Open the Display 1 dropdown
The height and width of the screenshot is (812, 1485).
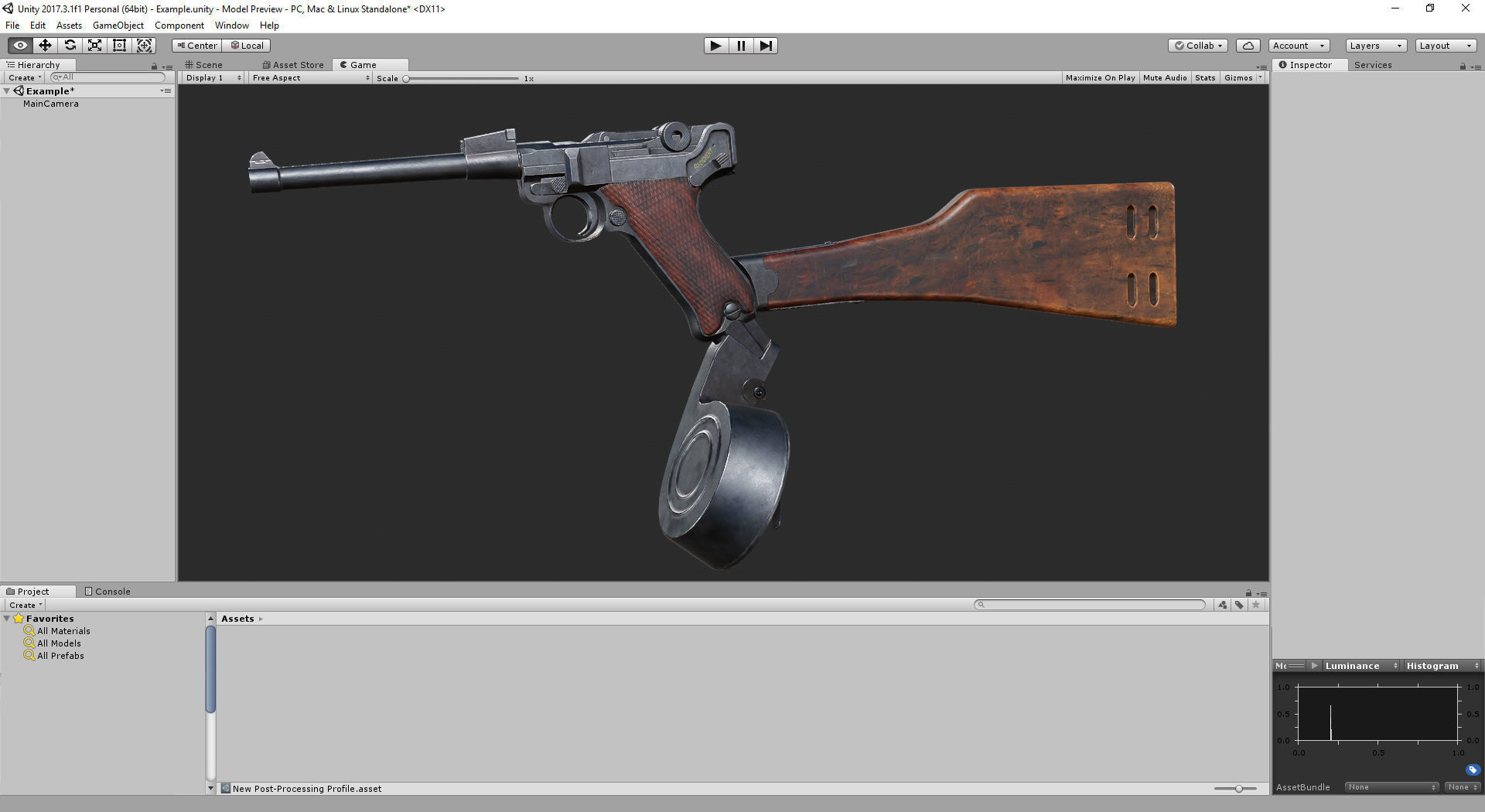[x=213, y=78]
